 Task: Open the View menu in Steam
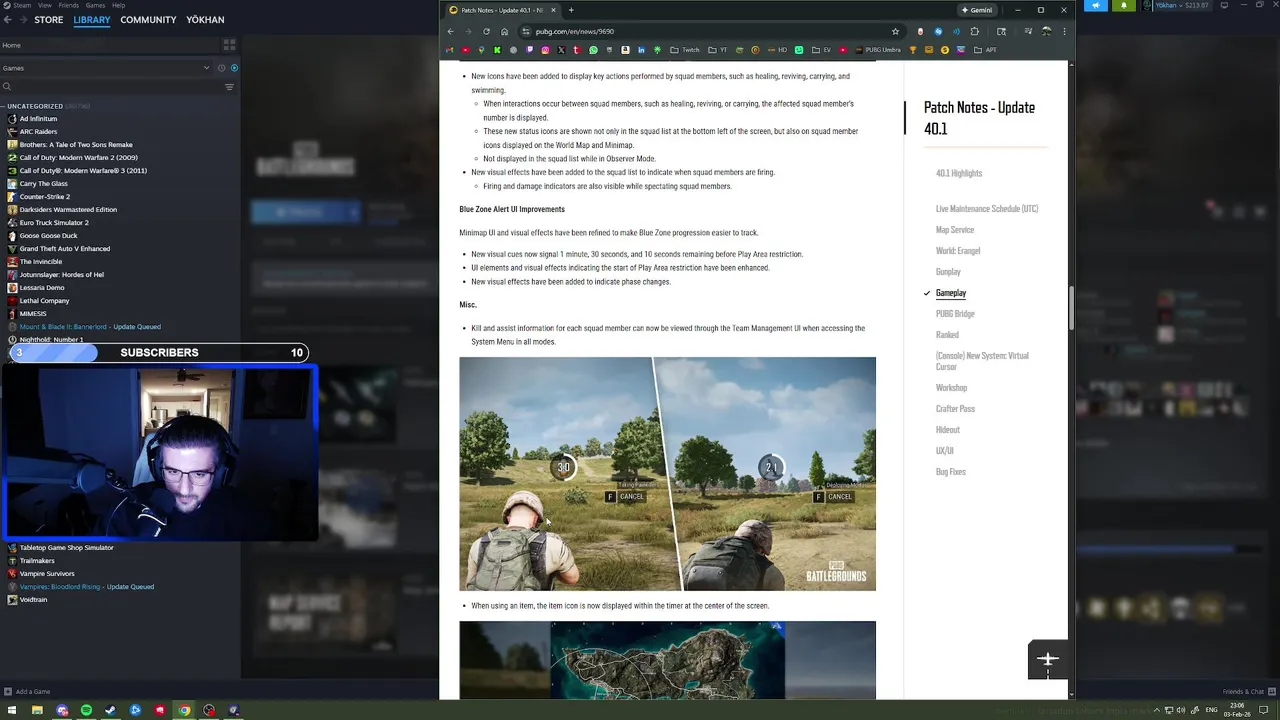45,5
